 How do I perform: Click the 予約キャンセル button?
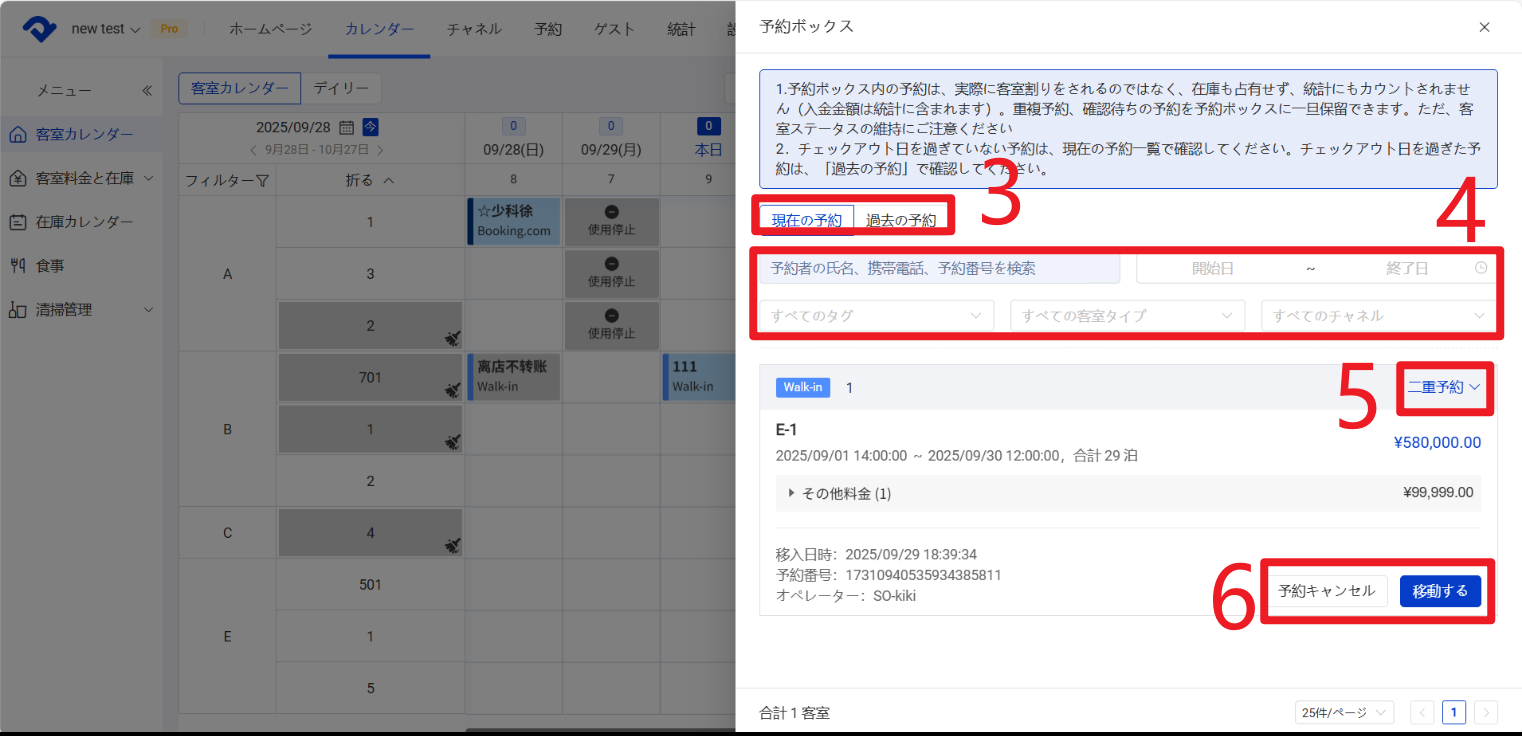click(x=1326, y=591)
